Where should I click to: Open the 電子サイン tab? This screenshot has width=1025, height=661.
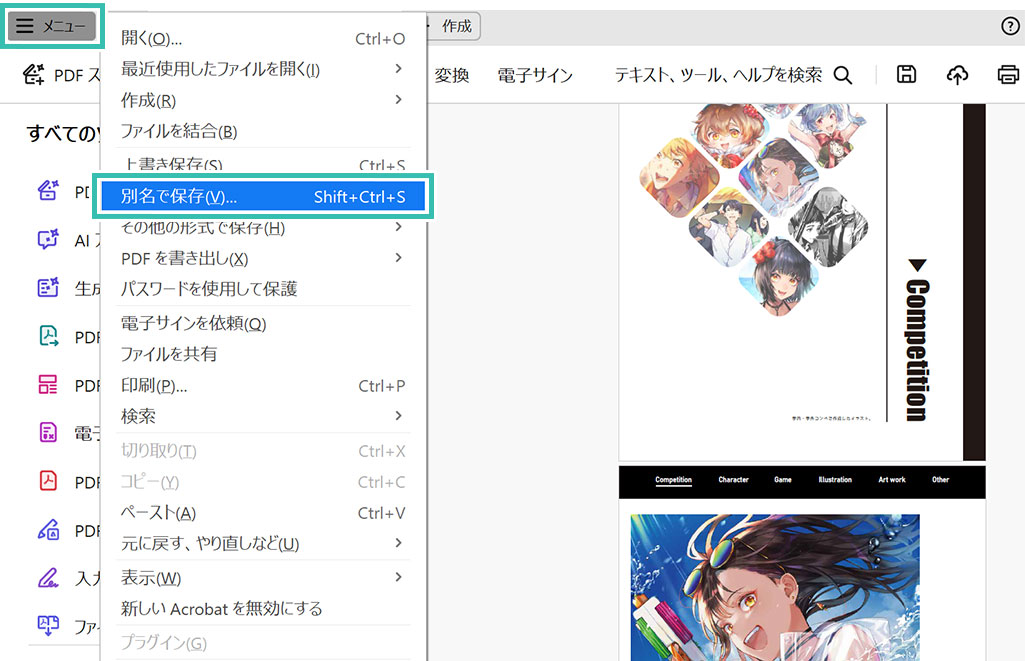pyautogui.click(x=535, y=75)
